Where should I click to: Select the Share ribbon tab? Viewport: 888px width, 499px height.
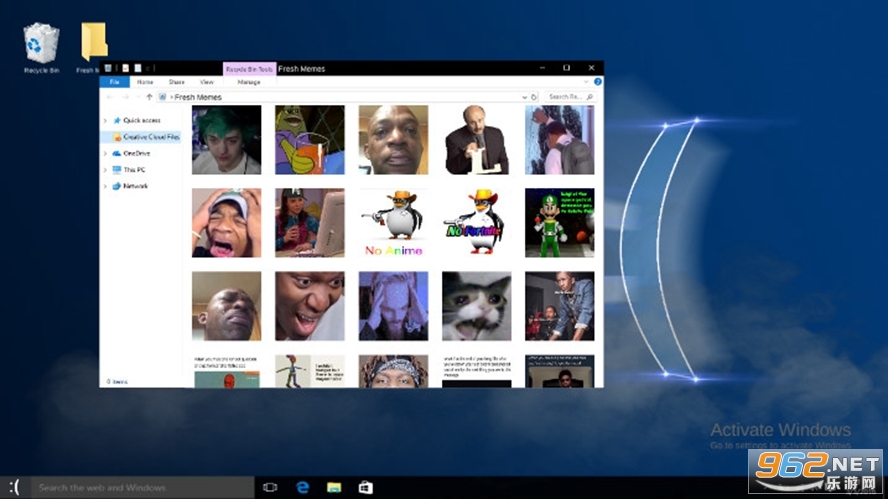point(176,82)
